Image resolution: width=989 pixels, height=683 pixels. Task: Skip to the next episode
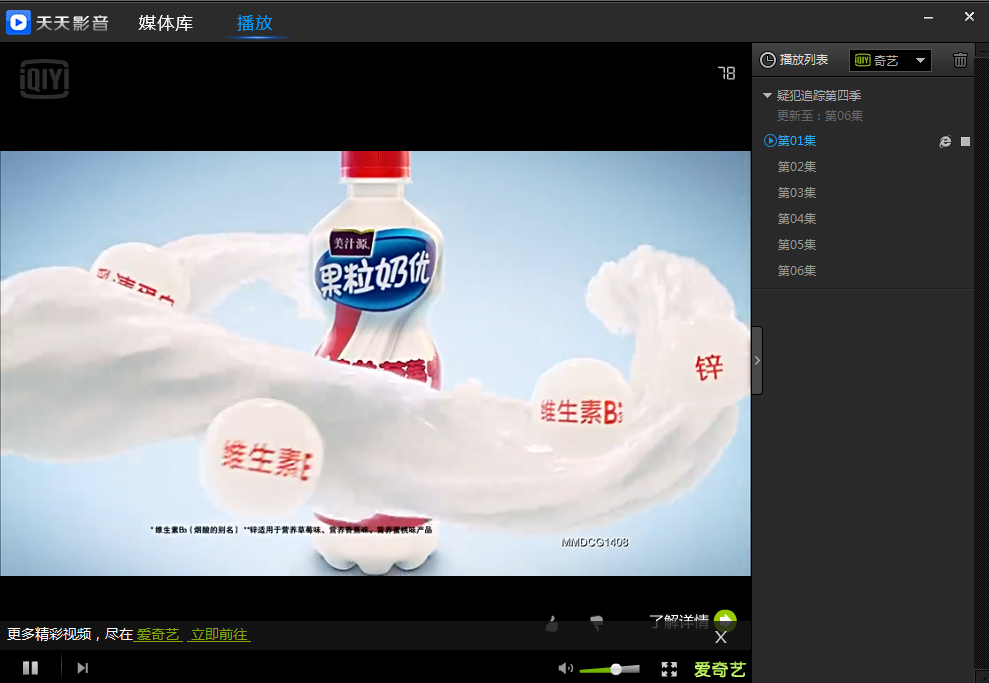coord(83,668)
